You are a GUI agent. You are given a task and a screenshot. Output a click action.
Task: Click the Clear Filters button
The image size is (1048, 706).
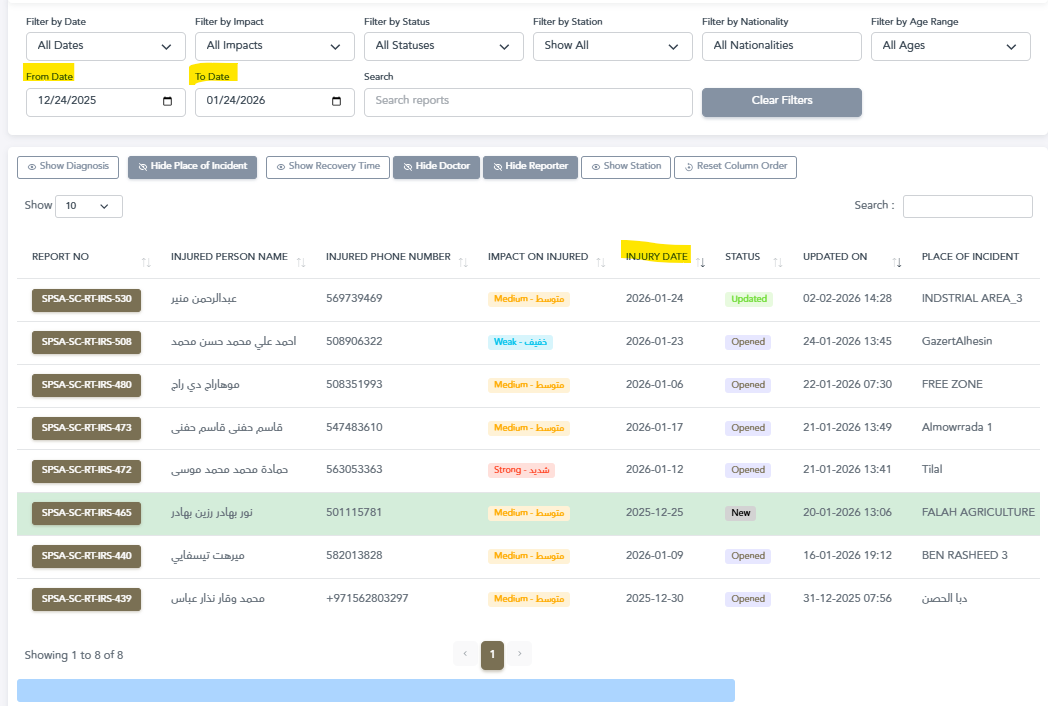pyautogui.click(x=781, y=101)
